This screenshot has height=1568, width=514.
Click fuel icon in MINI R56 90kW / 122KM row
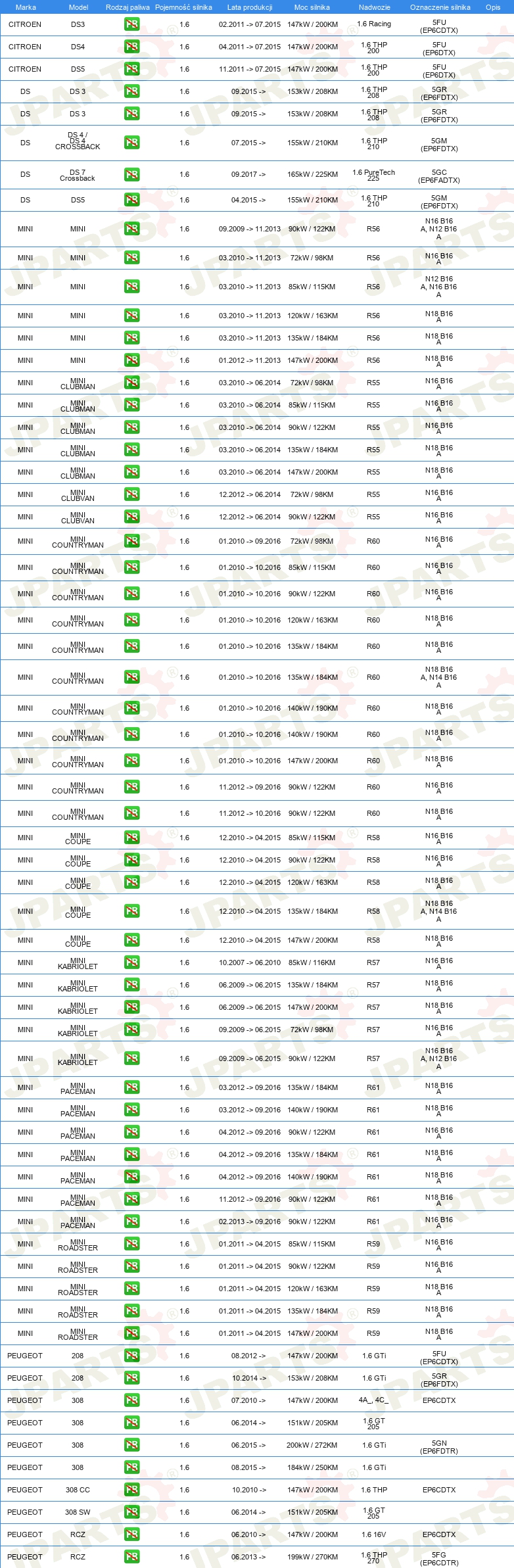[131, 229]
